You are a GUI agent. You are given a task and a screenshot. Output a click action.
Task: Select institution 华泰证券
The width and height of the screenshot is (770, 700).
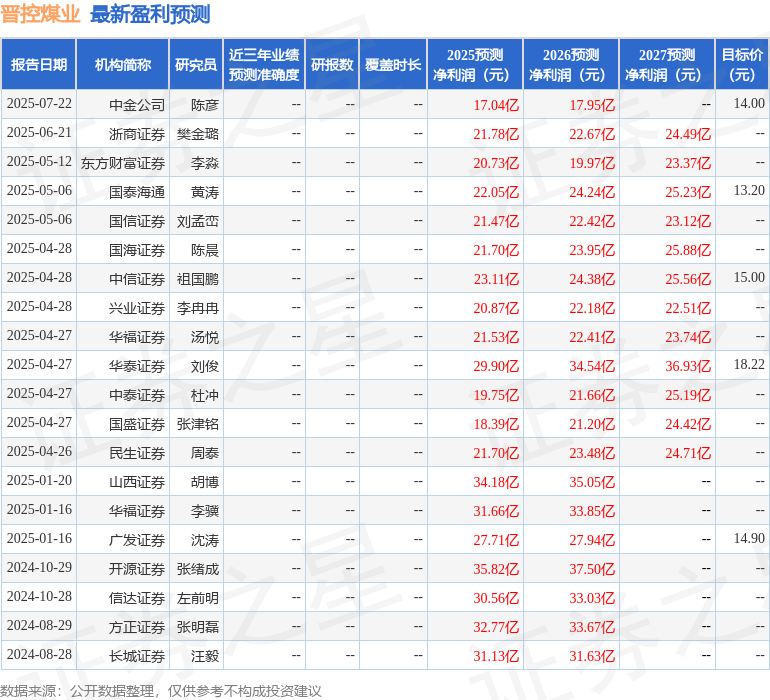[x=137, y=365]
